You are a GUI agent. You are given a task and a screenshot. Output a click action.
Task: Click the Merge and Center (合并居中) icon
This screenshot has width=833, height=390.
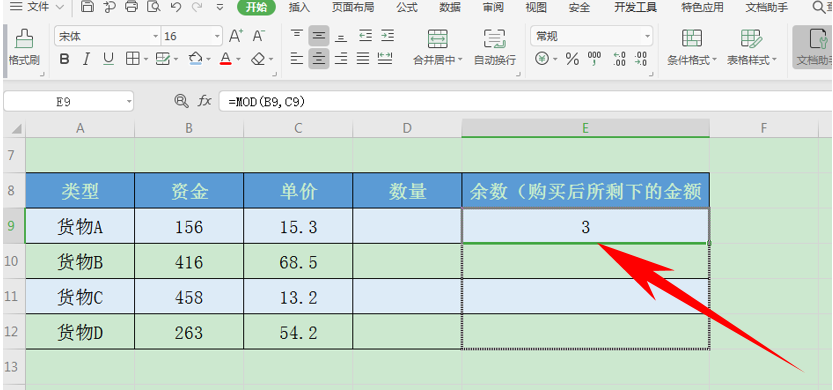click(x=438, y=39)
